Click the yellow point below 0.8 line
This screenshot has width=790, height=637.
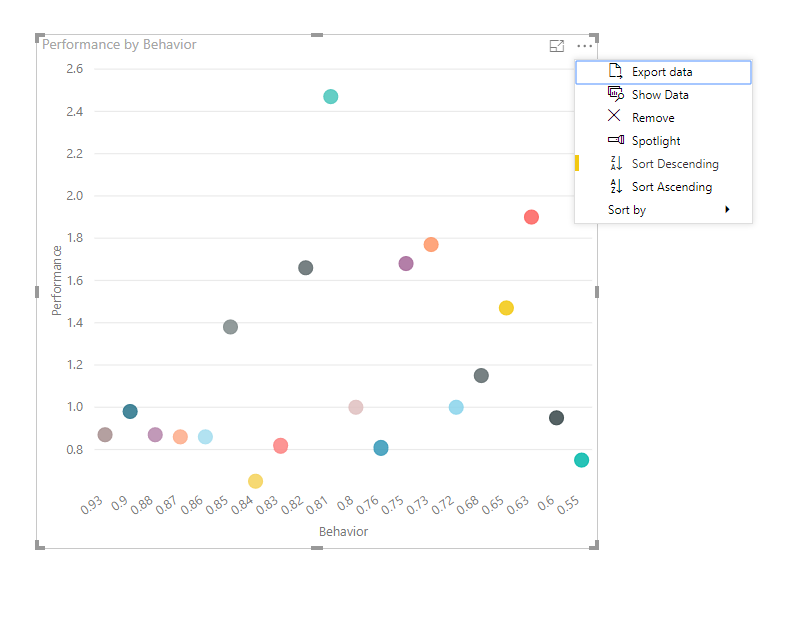pos(255,481)
